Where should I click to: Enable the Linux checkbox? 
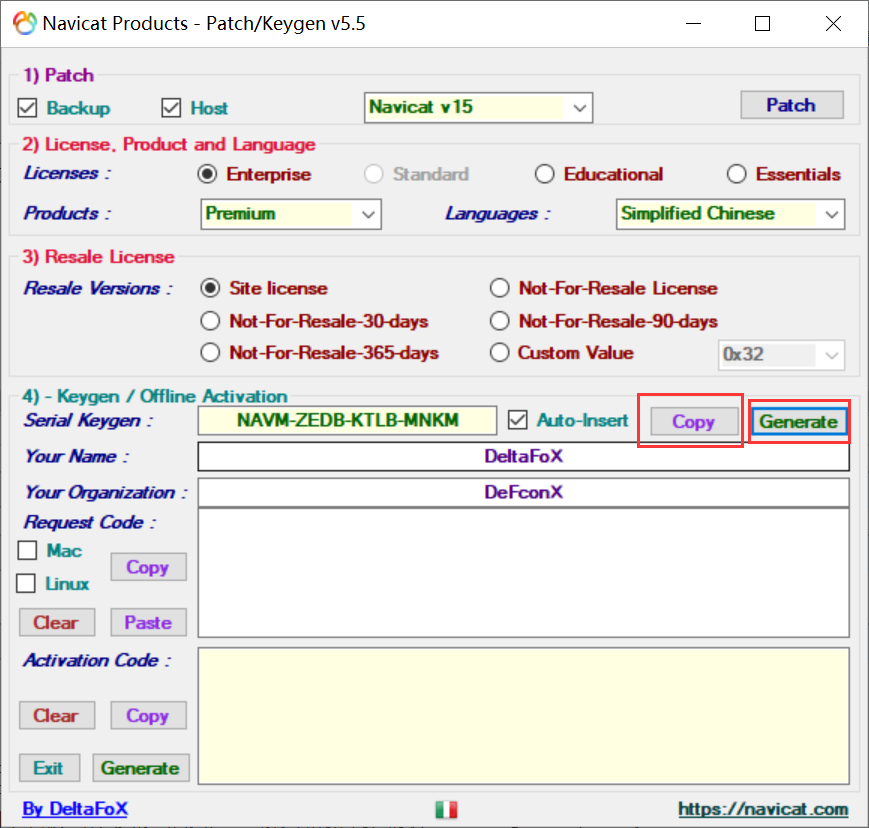pos(26,584)
